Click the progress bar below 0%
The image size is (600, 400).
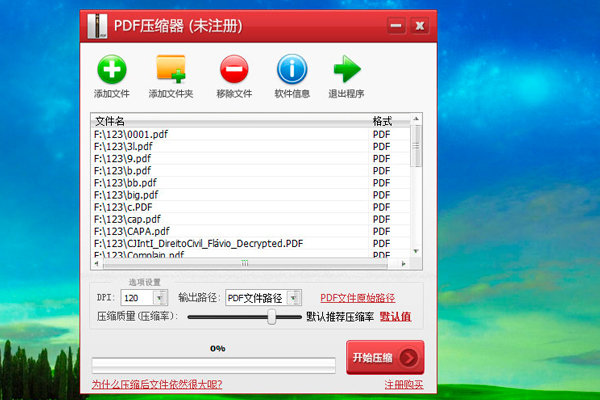(x=214, y=366)
